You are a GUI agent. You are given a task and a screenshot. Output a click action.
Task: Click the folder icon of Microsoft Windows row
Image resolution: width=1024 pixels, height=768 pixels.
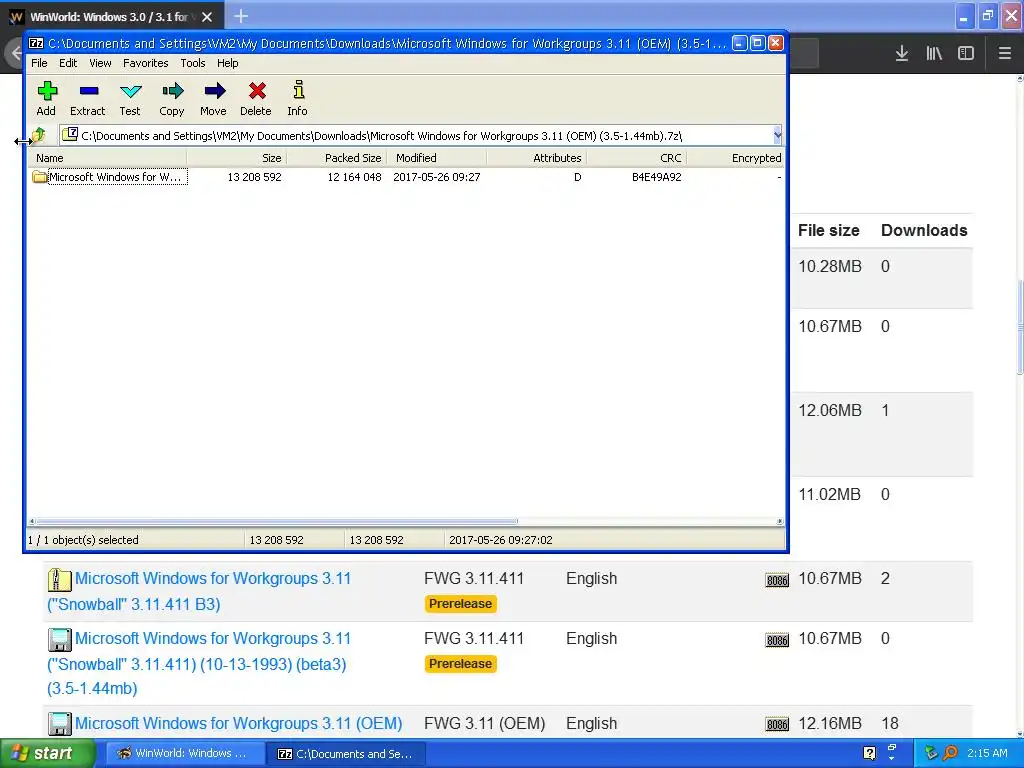click(39, 177)
